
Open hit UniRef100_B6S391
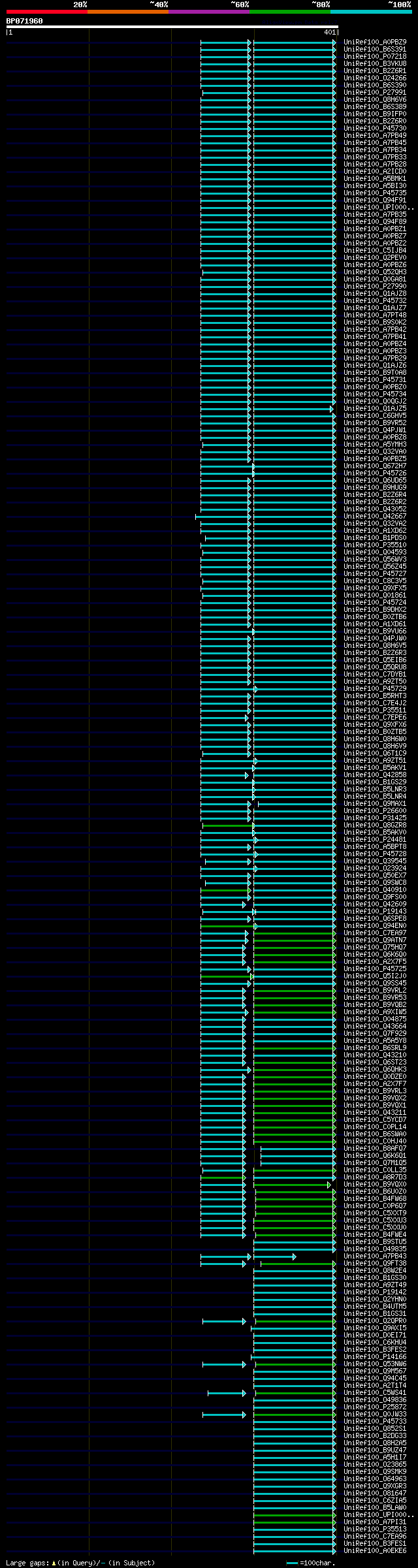point(375,49)
